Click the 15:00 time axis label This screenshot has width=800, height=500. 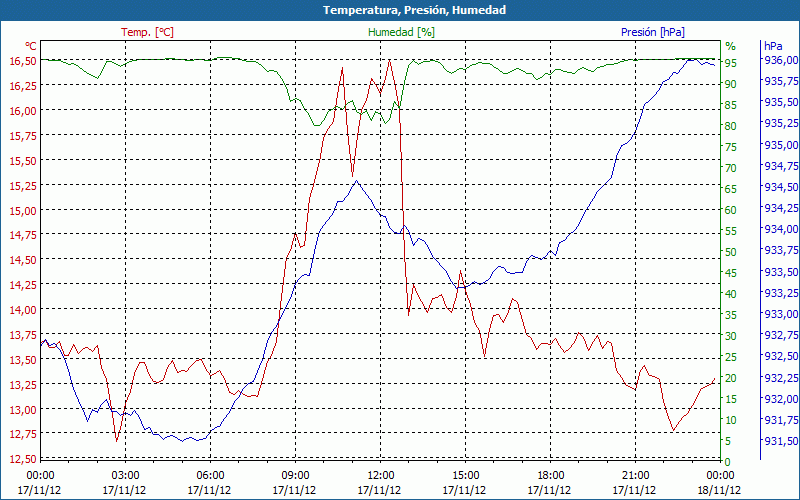[x=465, y=476]
